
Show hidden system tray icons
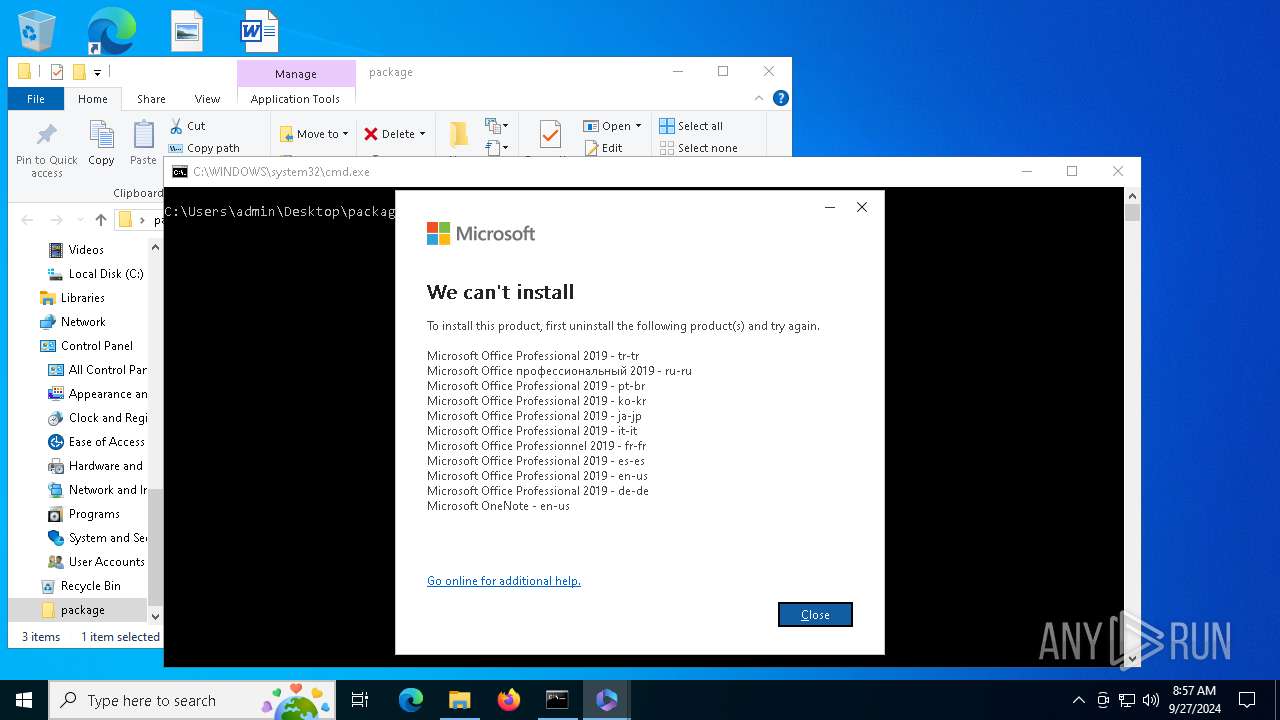click(x=1078, y=700)
